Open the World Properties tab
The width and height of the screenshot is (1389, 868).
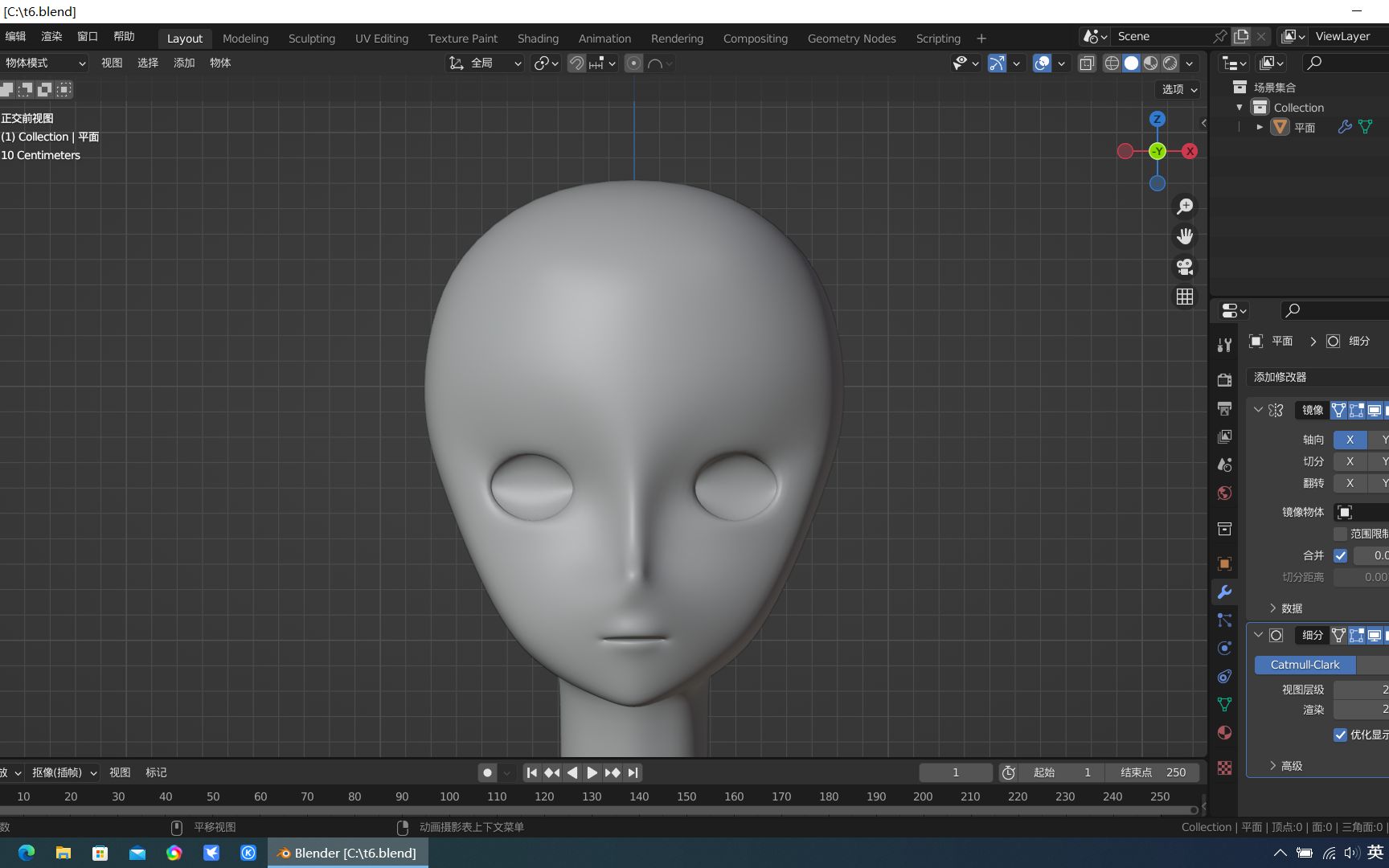1224,493
